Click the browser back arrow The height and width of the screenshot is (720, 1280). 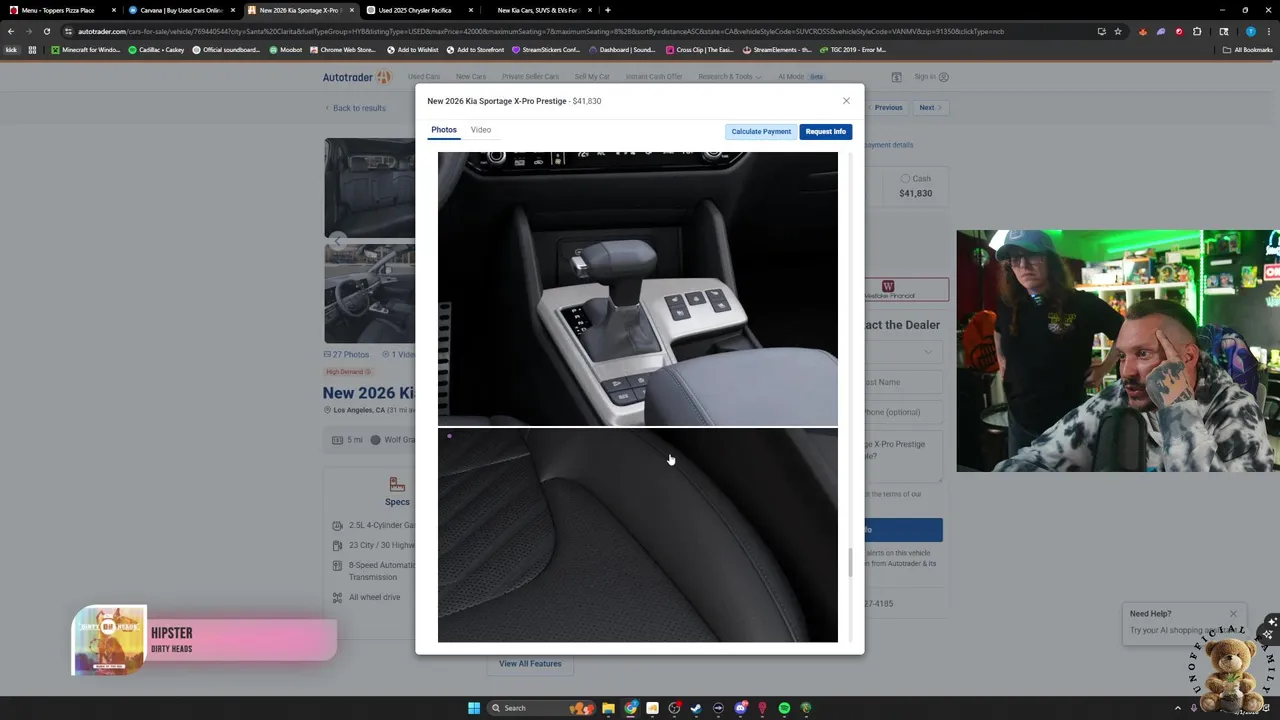click(11, 31)
